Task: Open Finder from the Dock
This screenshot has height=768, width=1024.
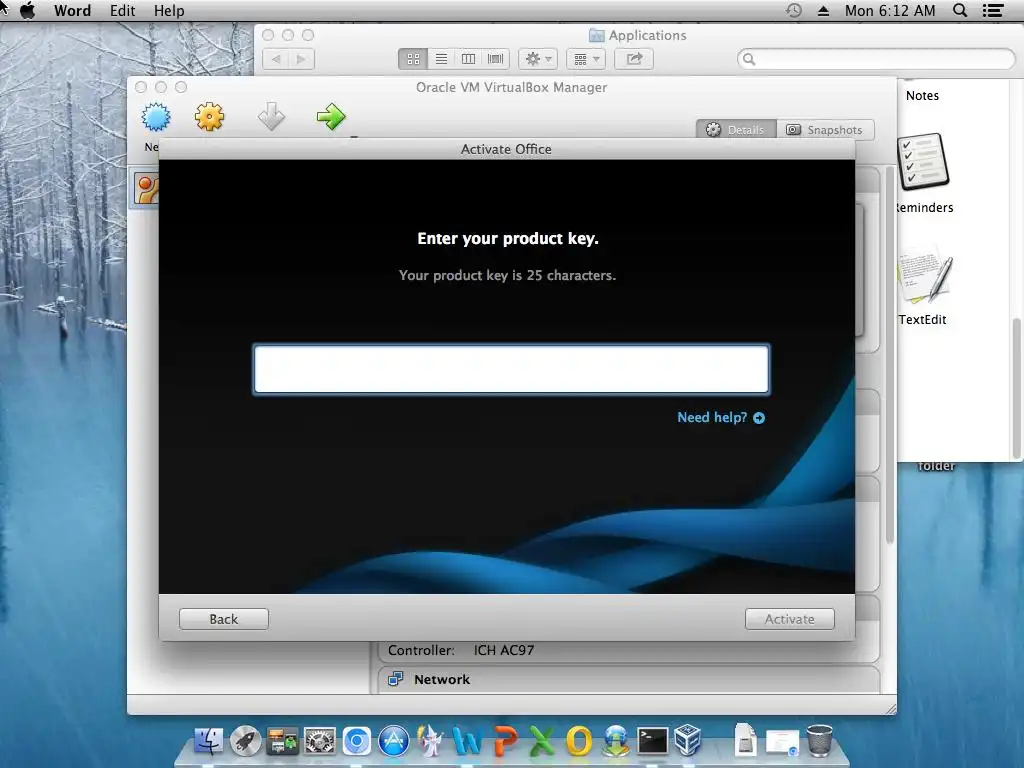Action: click(208, 741)
